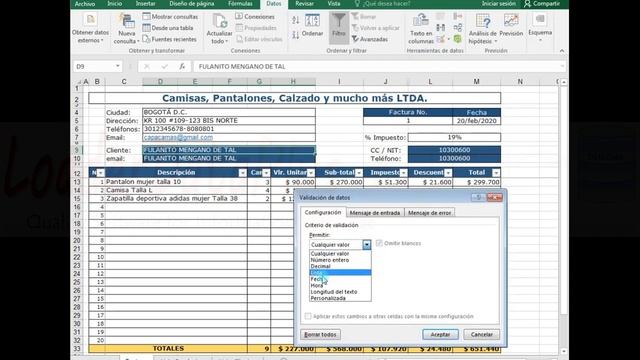Open Fuentes recientes

click(169, 39)
